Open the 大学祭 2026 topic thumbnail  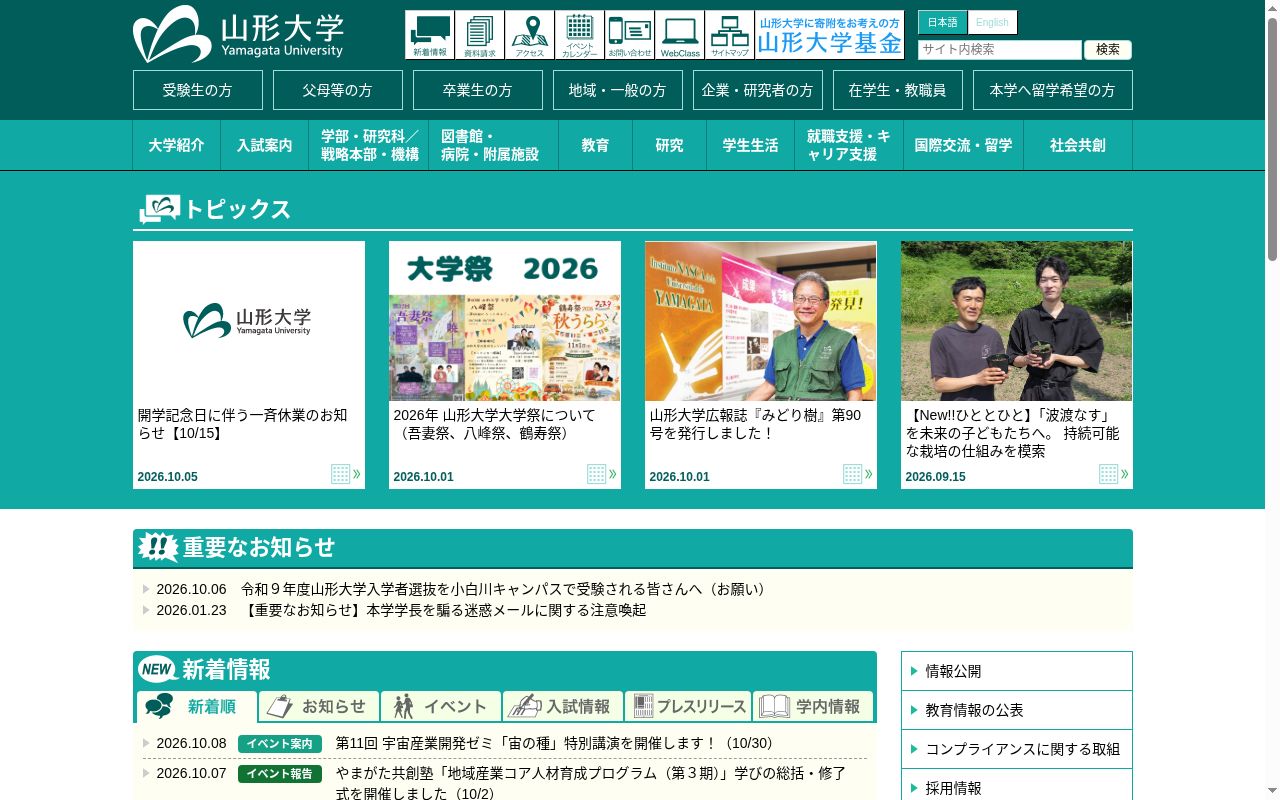point(505,321)
